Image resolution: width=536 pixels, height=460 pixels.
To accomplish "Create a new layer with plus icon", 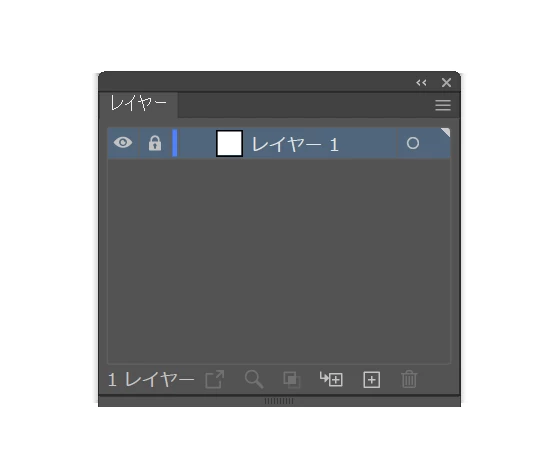I will click(x=372, y=380).
